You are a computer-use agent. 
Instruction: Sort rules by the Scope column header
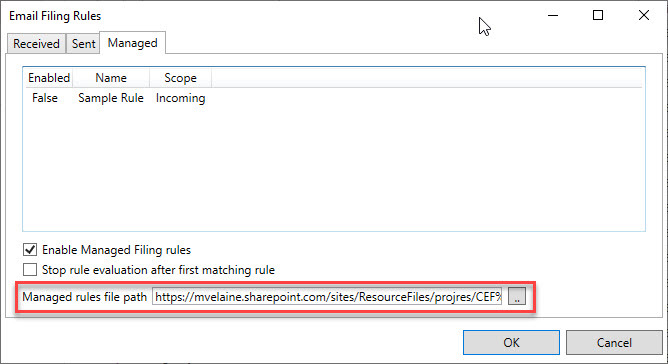pos(180,78)
